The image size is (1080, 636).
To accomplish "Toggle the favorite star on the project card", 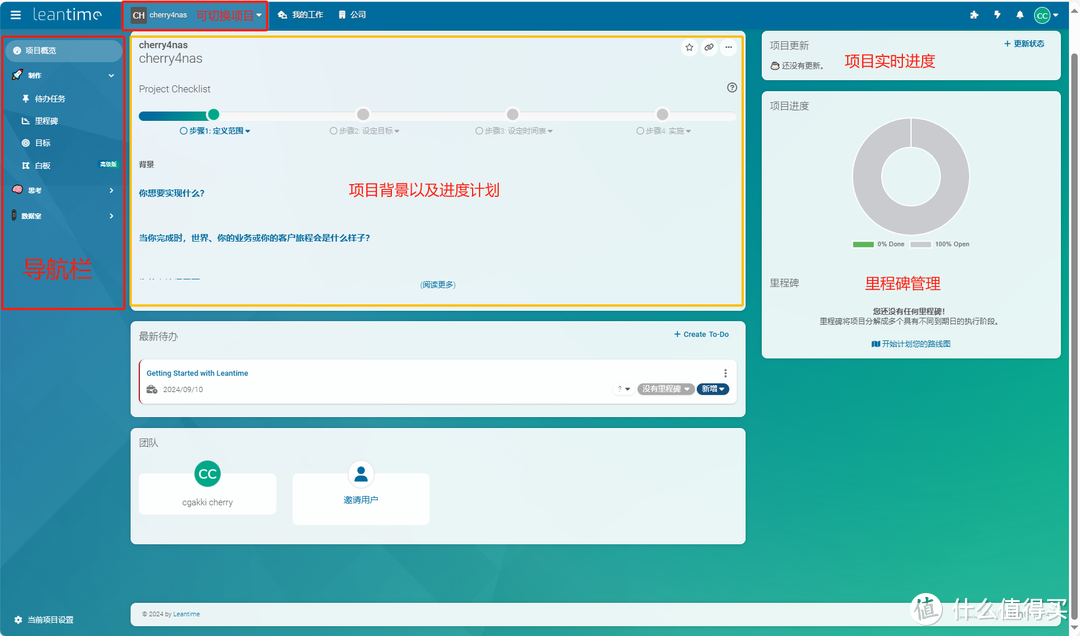I will pos(689,47).
